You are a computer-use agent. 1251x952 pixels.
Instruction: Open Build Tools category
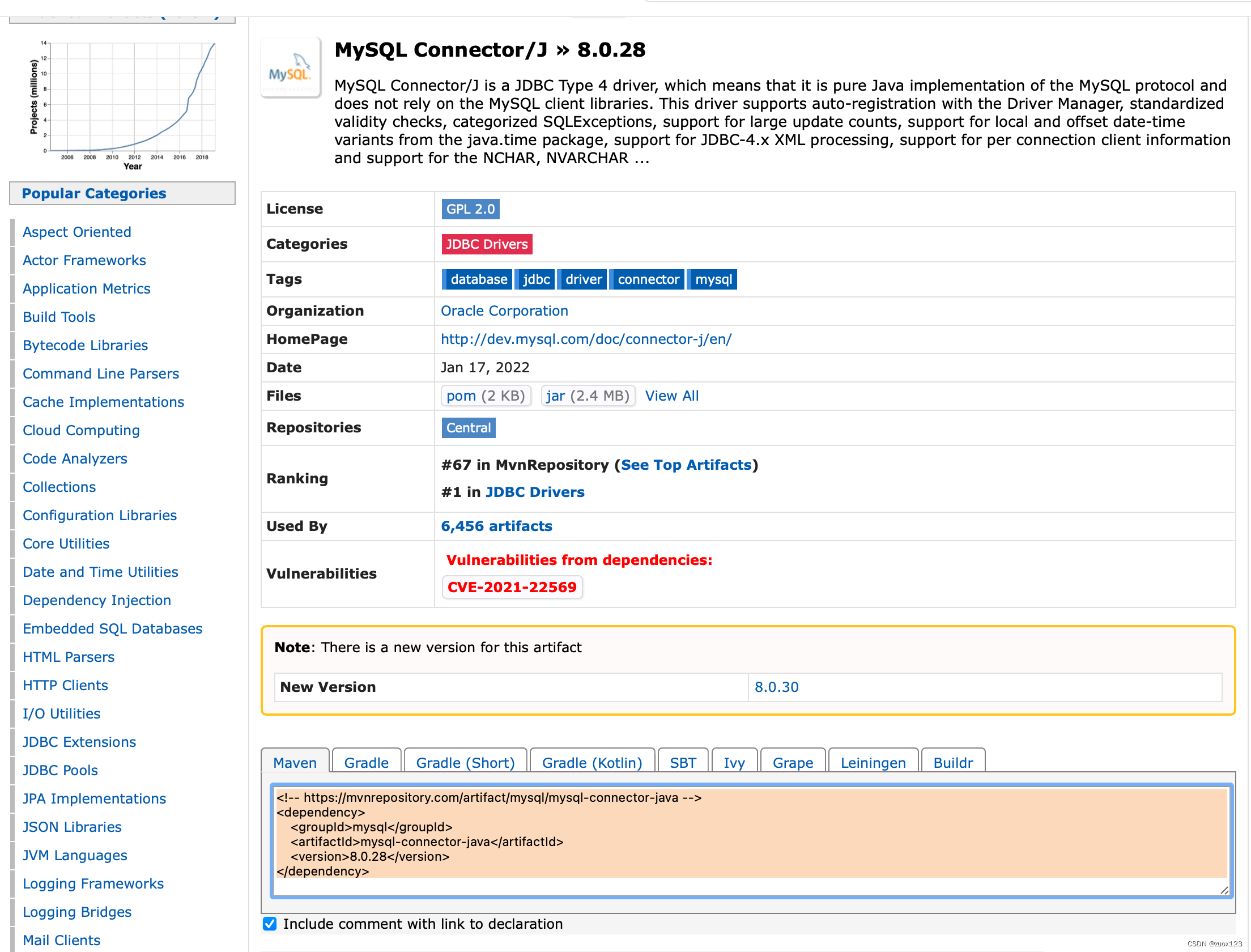pyautogui.click(x=59, y=317)
